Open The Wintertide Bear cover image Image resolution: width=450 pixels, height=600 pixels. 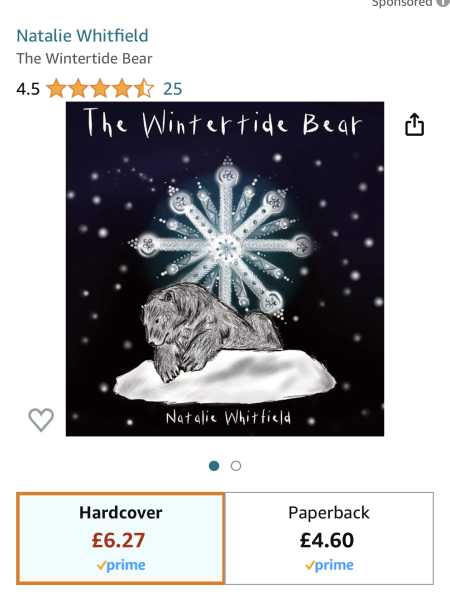225,269
